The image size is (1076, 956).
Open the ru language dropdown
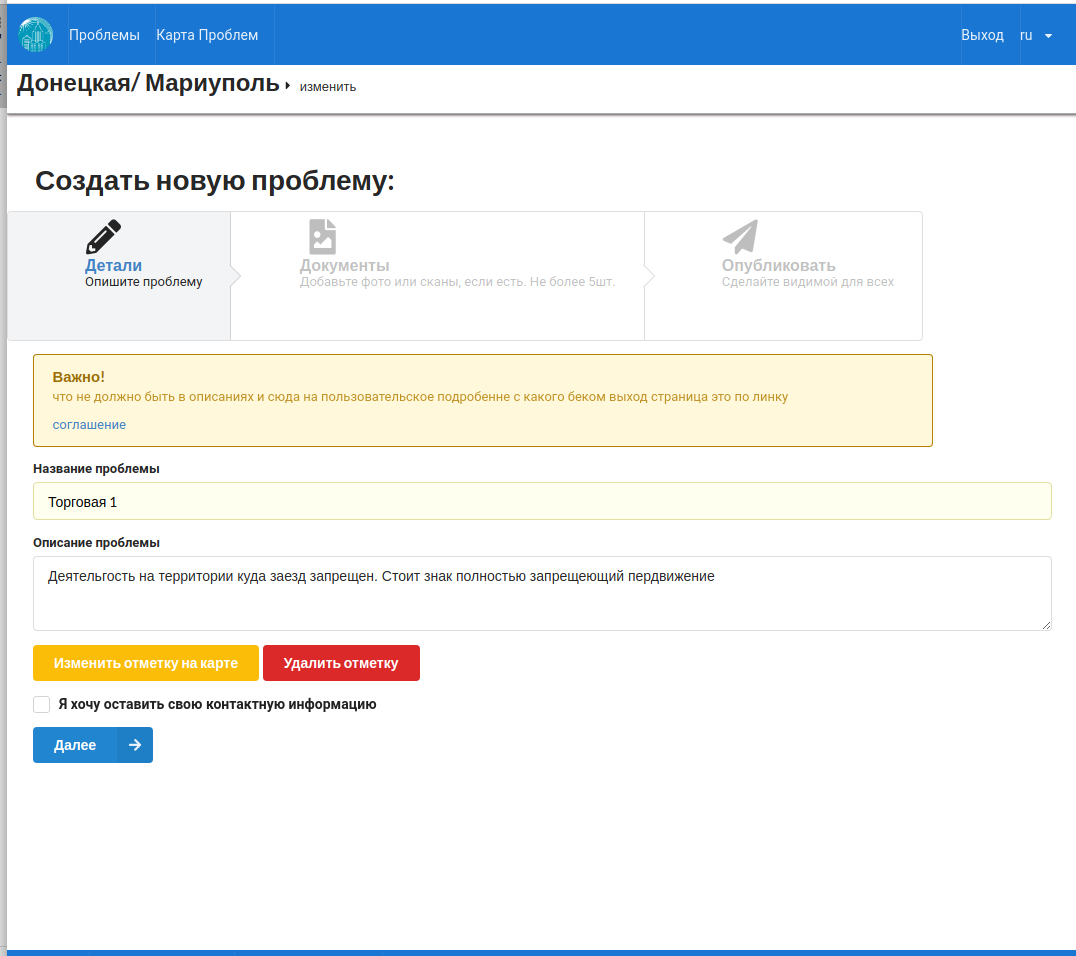click(x=1036, y=35)
